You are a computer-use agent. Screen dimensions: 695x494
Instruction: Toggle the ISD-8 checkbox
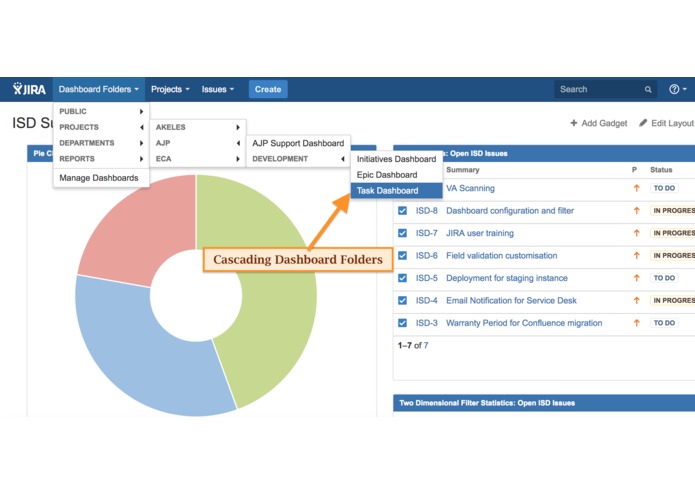(402, 210)
